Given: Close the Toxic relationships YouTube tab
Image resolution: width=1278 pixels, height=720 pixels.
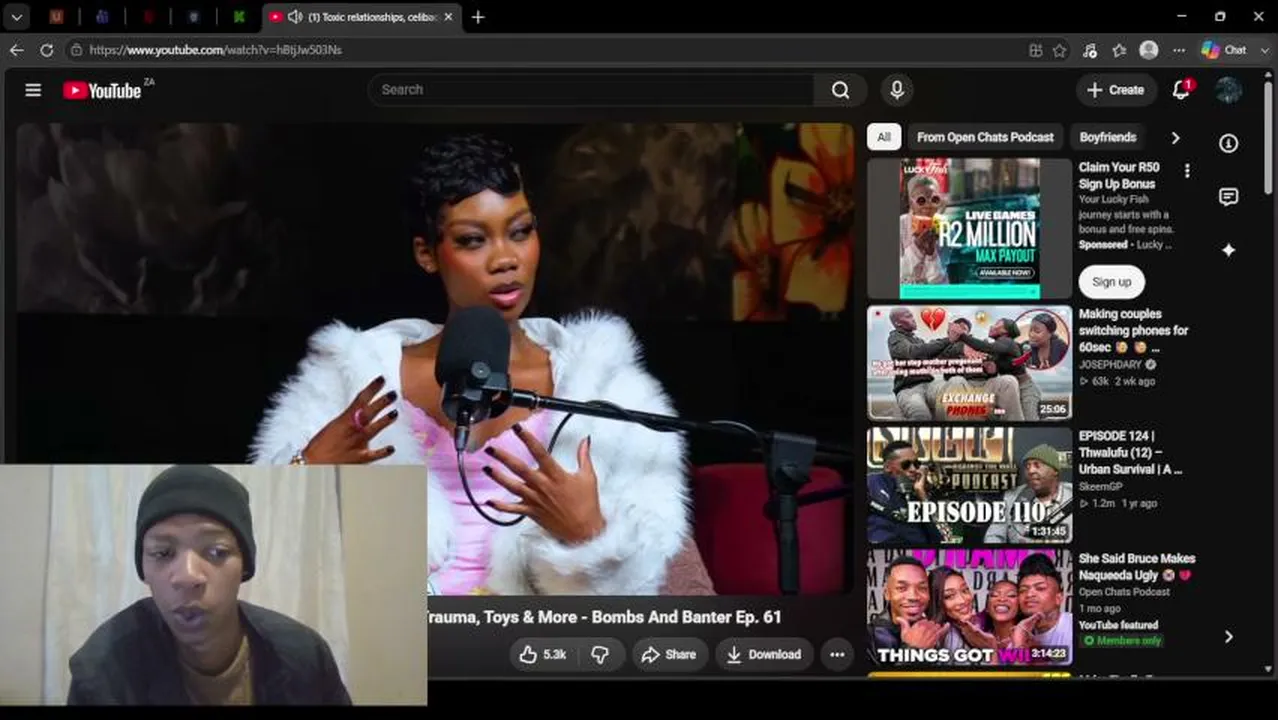Looking at the screenshot, I should pyautogui.click(x=448, y=17).
